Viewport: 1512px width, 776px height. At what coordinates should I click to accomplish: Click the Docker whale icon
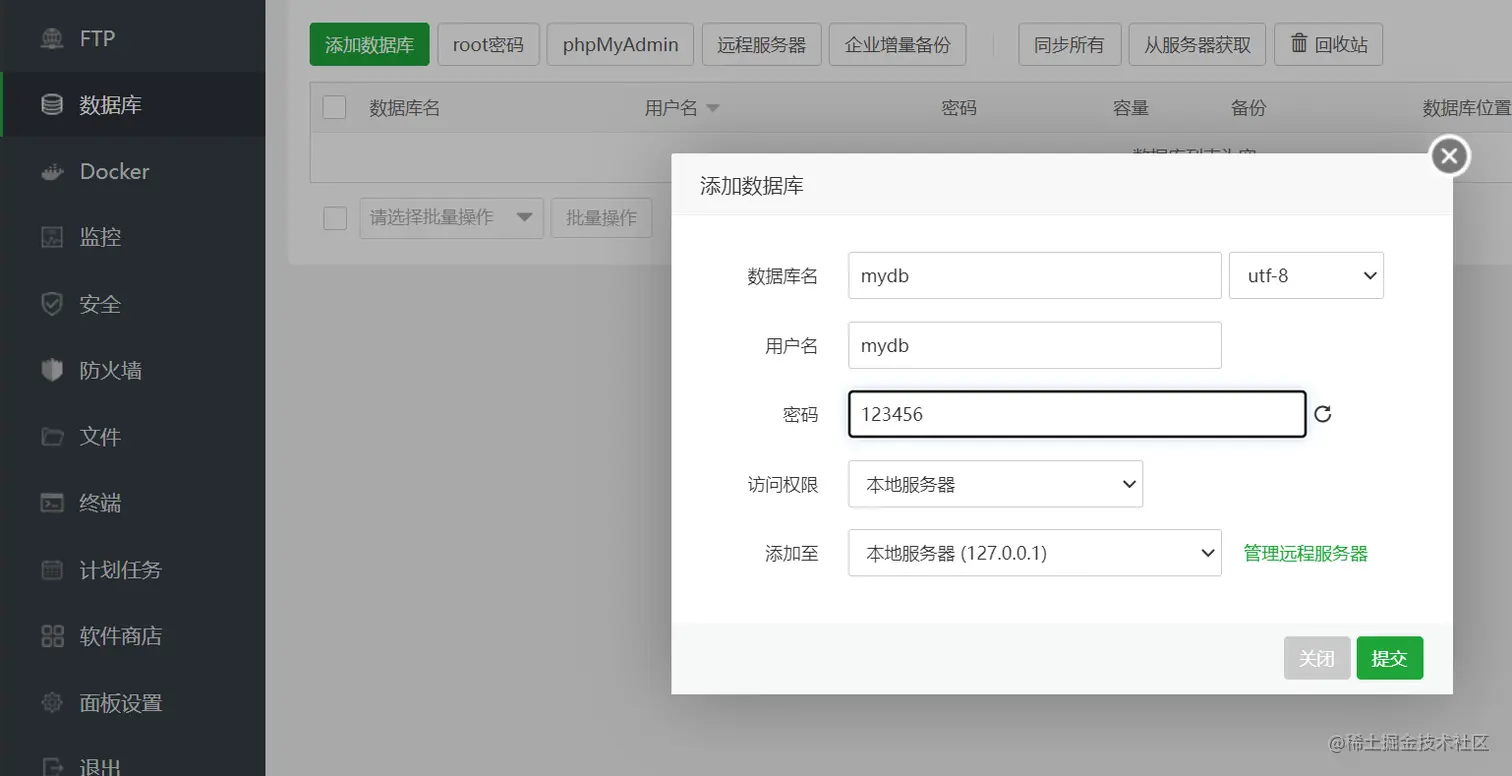52,172
